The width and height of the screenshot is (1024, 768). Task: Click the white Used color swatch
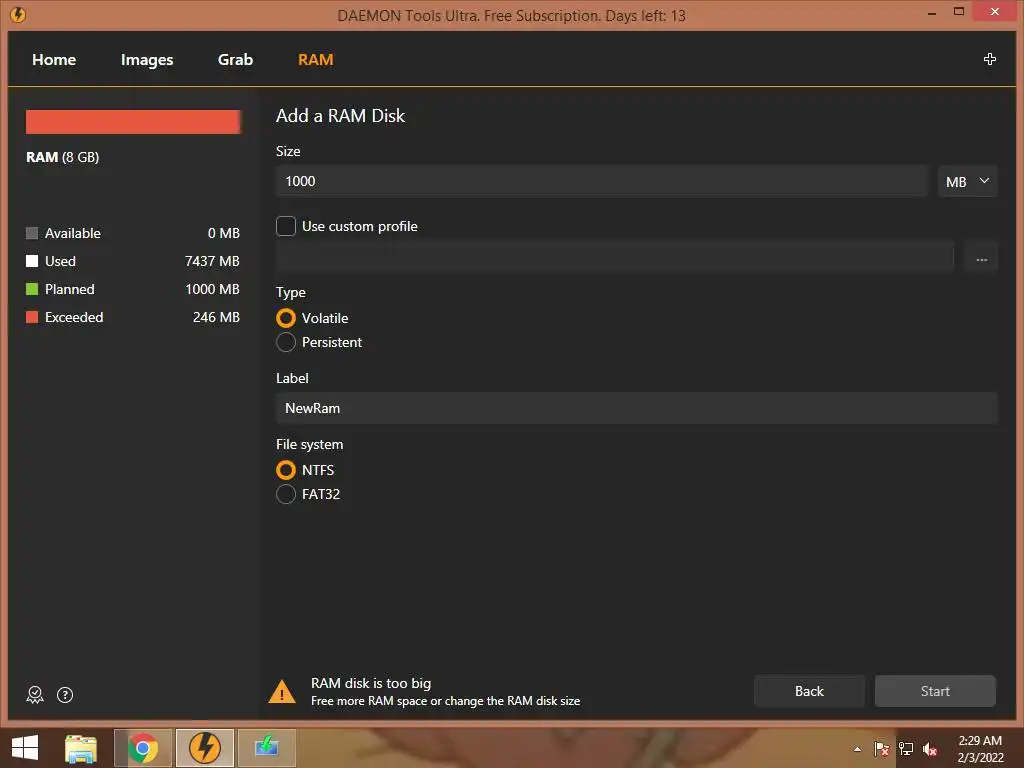(x=32, y=261)
